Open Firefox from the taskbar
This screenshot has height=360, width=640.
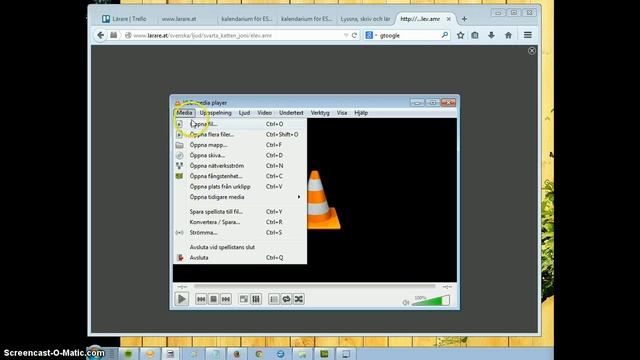237,354
